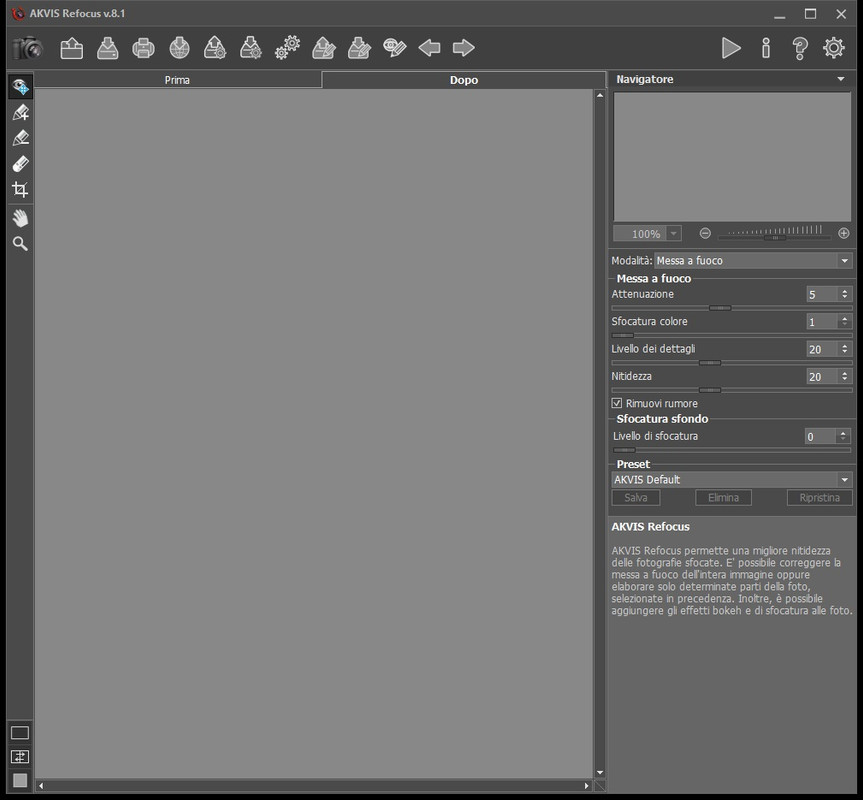The height and width of the screenshot is (800, 863).
Task: Click the Elimina preset button
Action: [723, 497]
